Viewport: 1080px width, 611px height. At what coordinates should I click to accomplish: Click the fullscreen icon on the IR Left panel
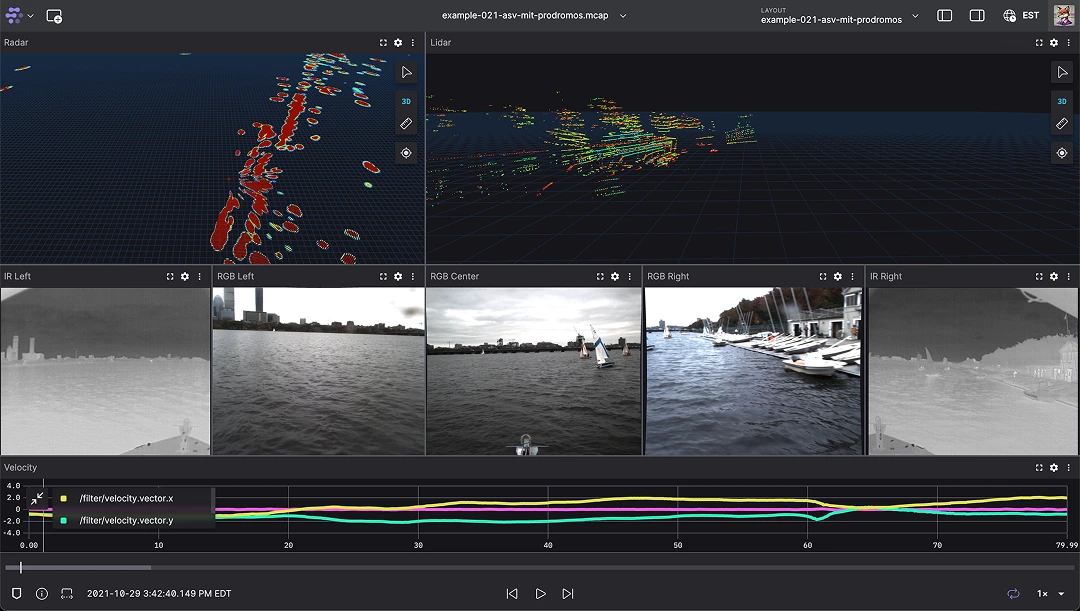(168, 276)
